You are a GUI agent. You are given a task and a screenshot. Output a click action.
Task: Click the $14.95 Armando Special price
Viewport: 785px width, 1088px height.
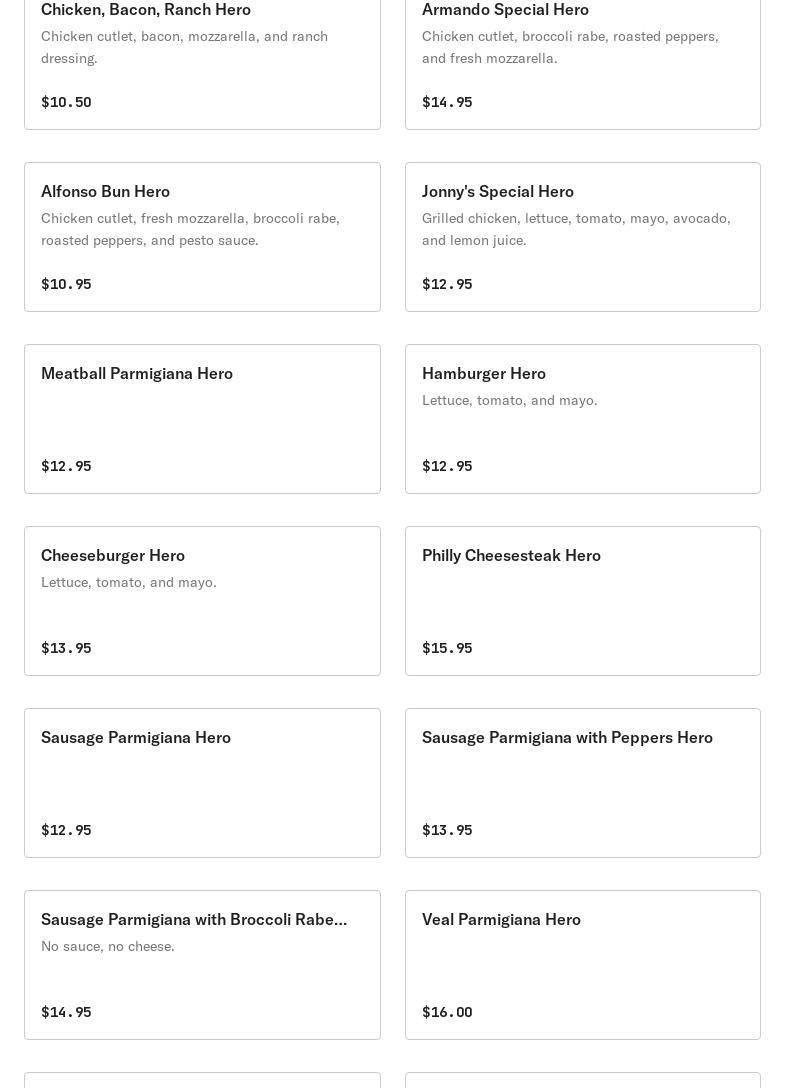point(447,102)
